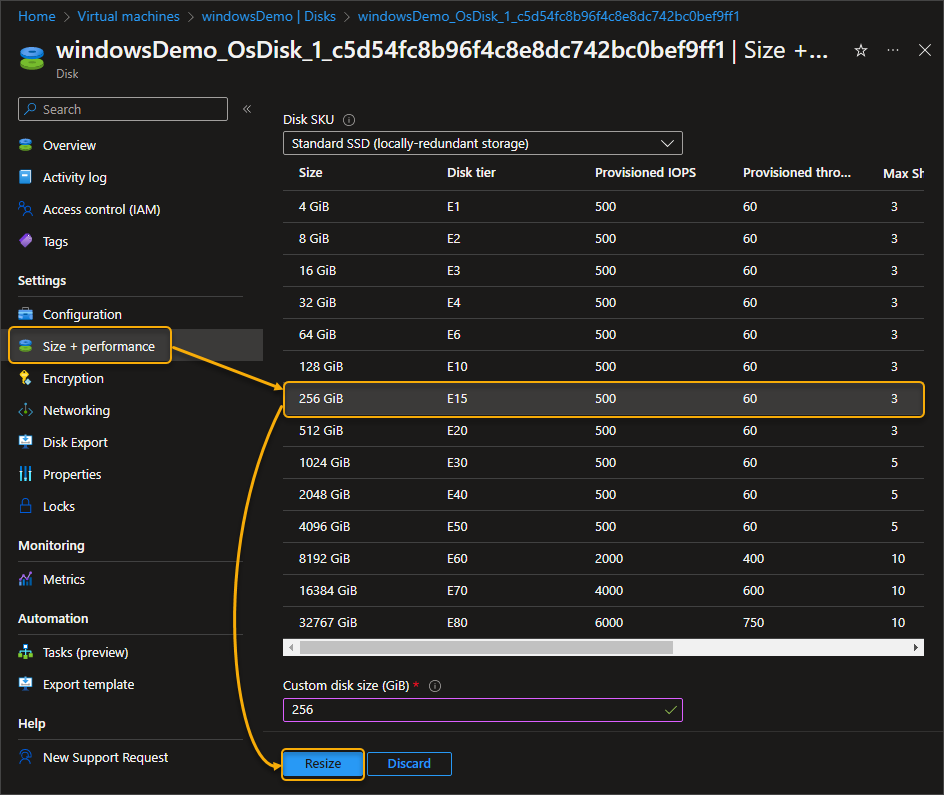Select the 1024 GiB size row

[603, 462]
